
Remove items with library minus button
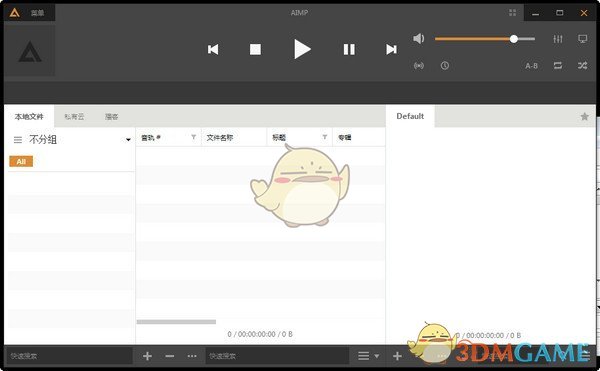(x=170, y=356)
